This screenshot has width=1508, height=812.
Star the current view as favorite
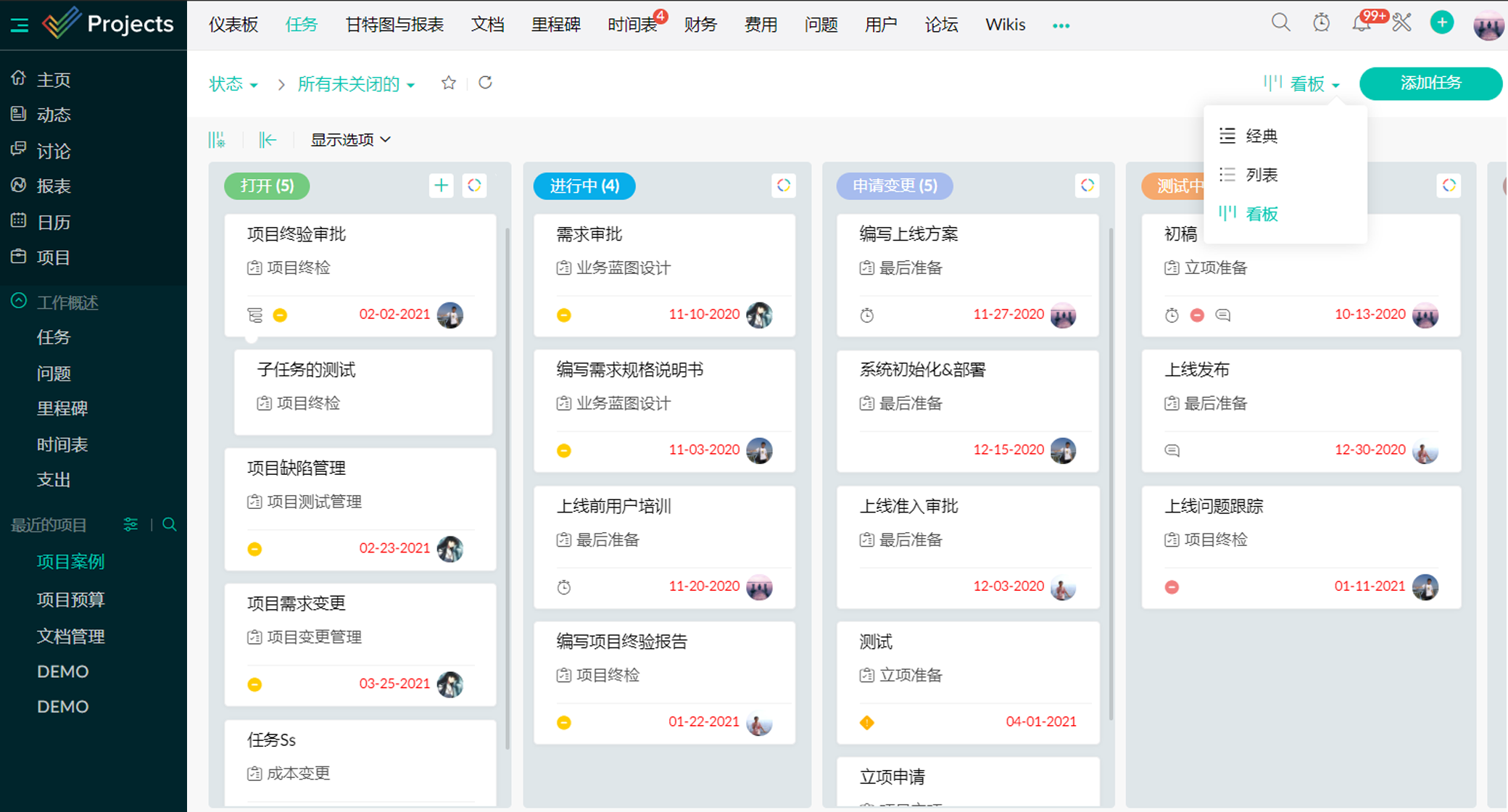[449, 83]
